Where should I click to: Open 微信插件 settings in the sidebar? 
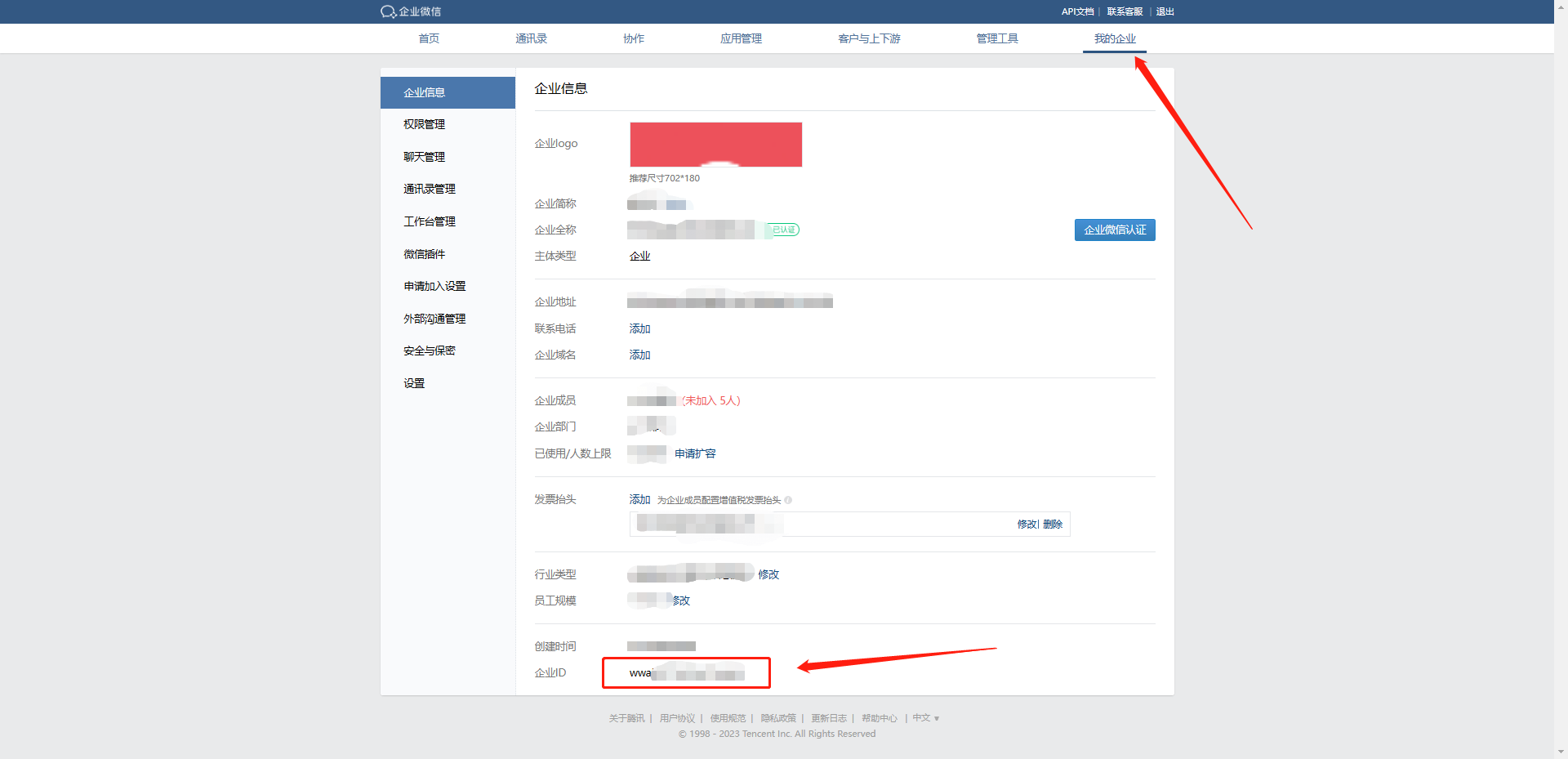point(424,254)
